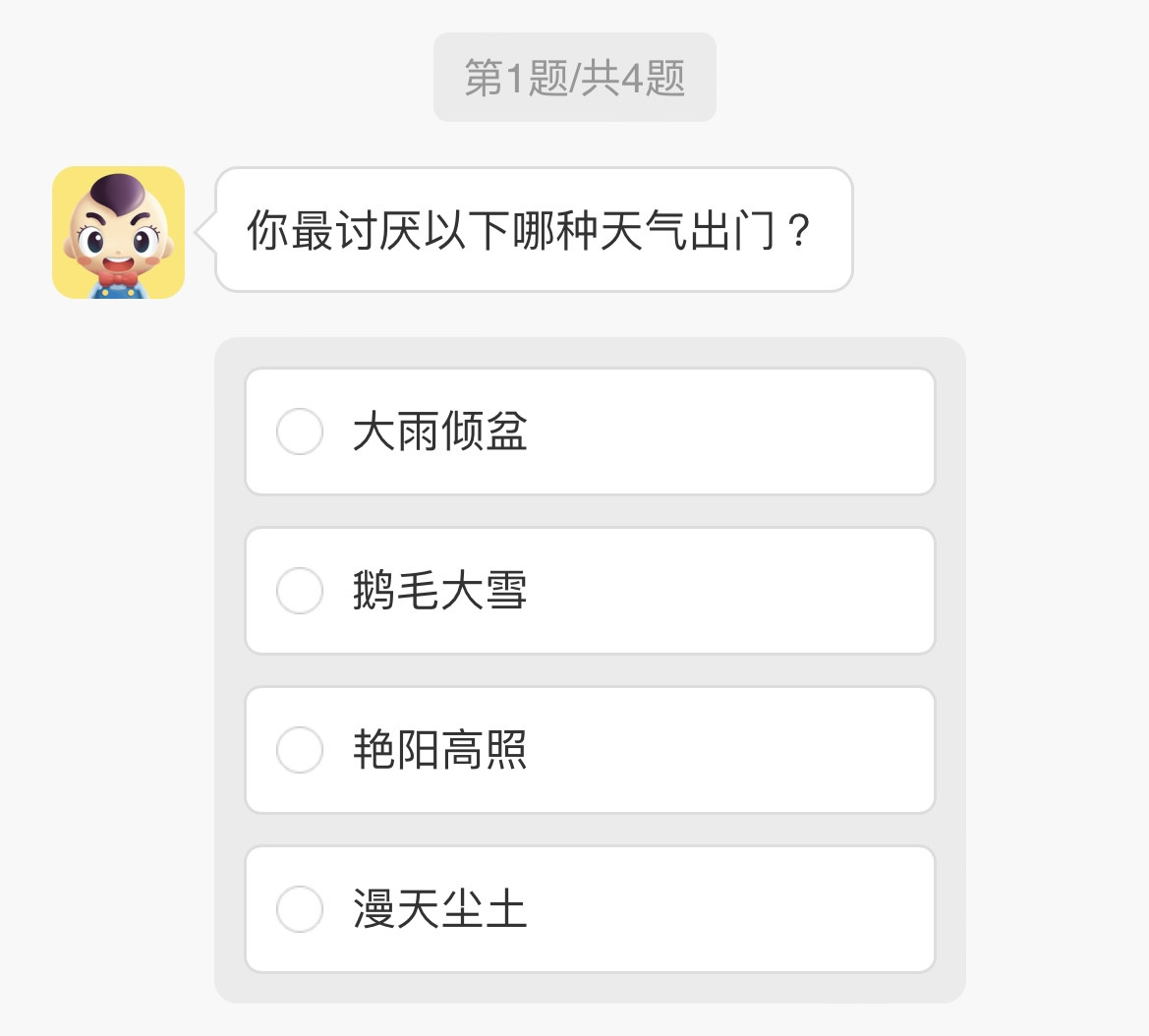Image resolution: width=1149 pixels, height=1036 pixels.
Task: Select the radio button for 漫天尘土
Action: point(299,909)
